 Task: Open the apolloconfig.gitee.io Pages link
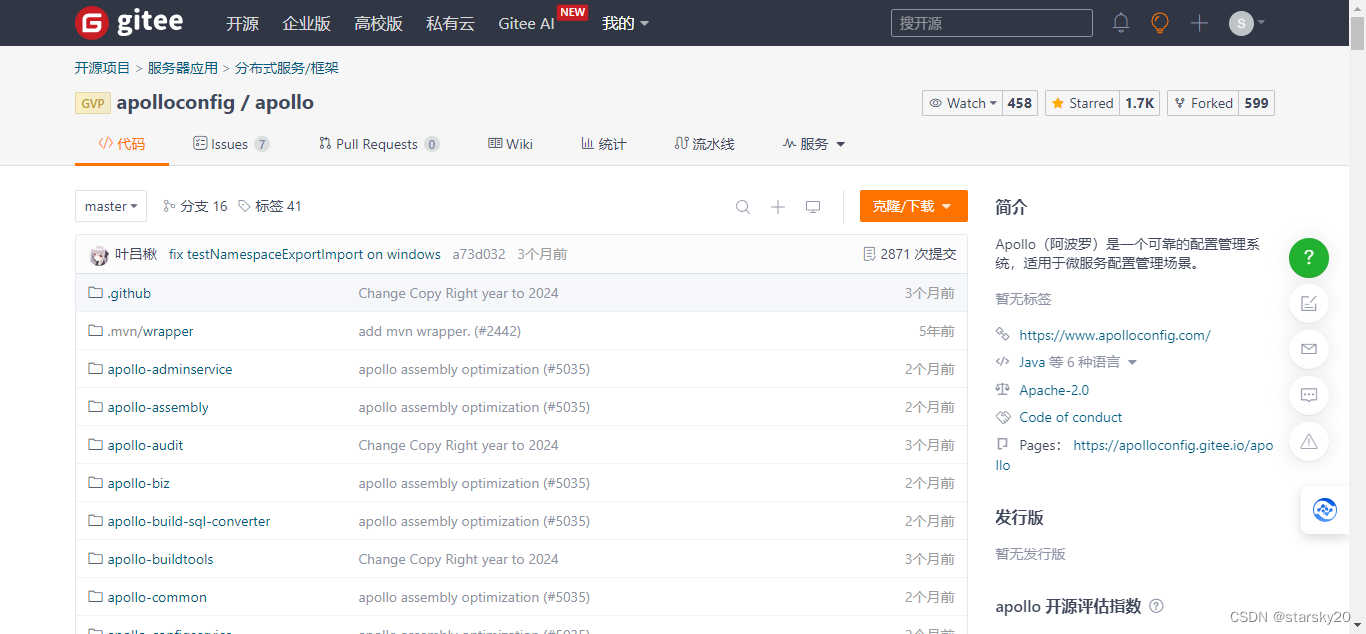[1173, 445]
